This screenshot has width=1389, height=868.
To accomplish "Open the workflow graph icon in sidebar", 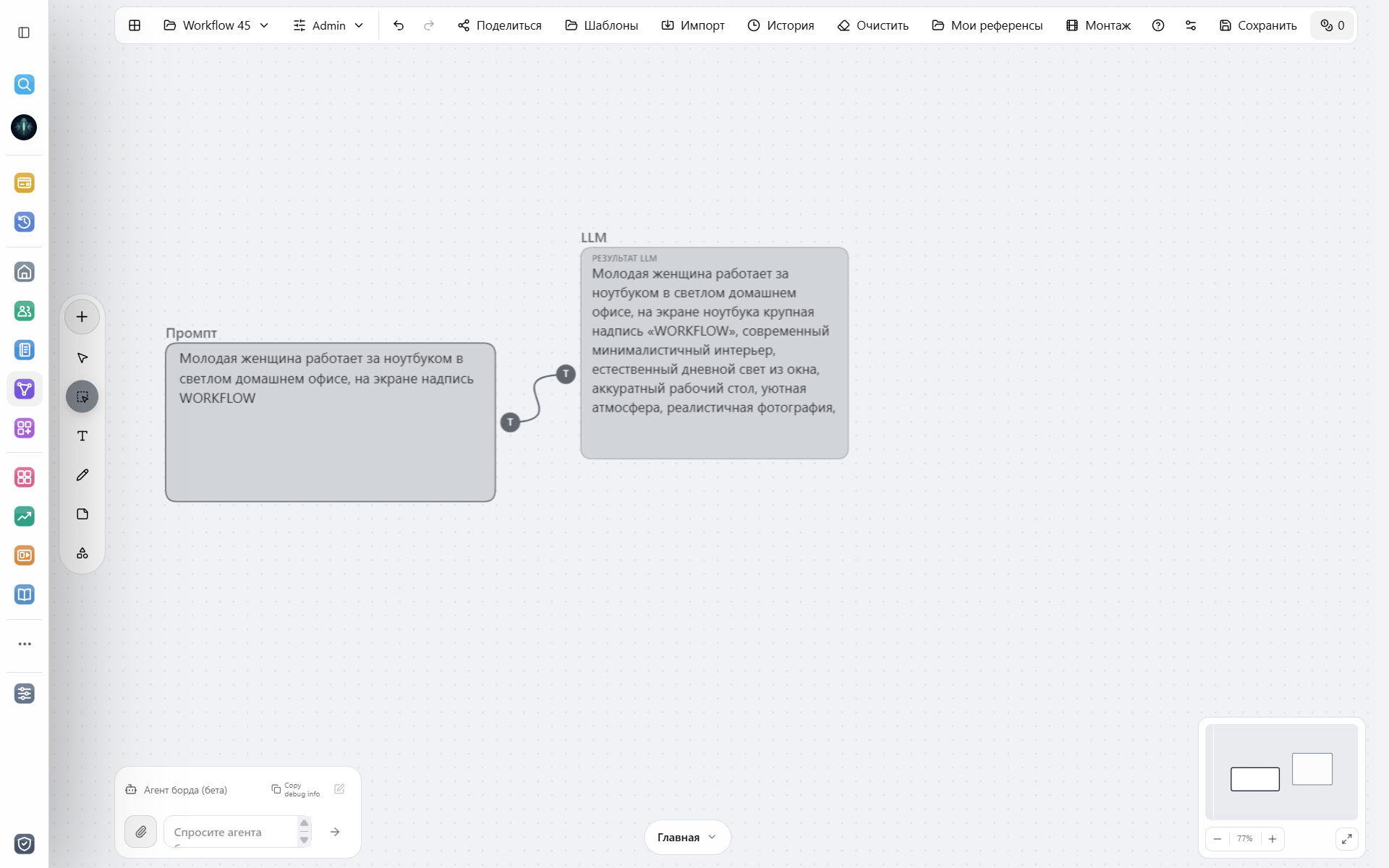I will pyautogui.click(x=24, y=389).
